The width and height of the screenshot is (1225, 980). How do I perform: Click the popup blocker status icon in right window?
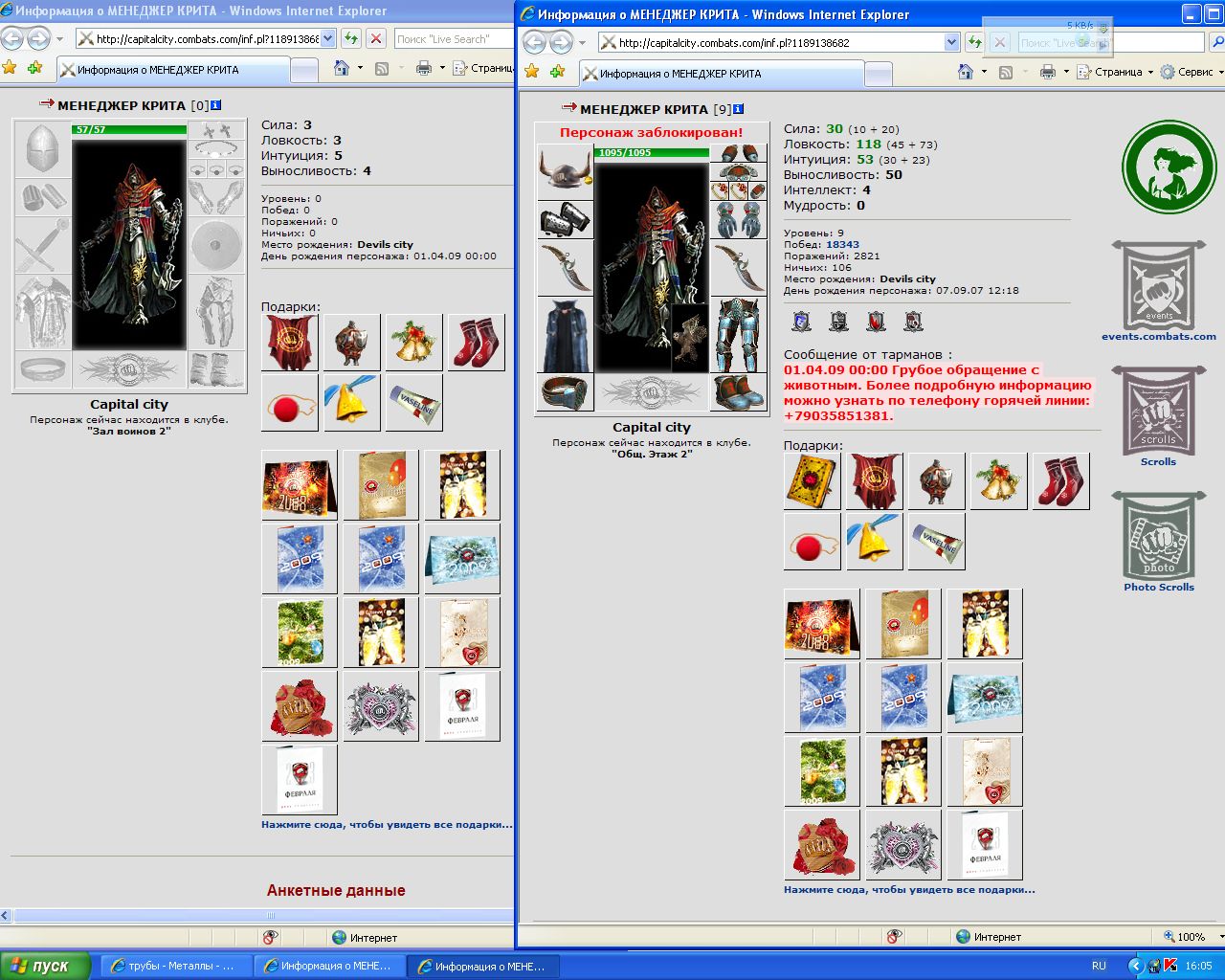click(x=894, y=936)
